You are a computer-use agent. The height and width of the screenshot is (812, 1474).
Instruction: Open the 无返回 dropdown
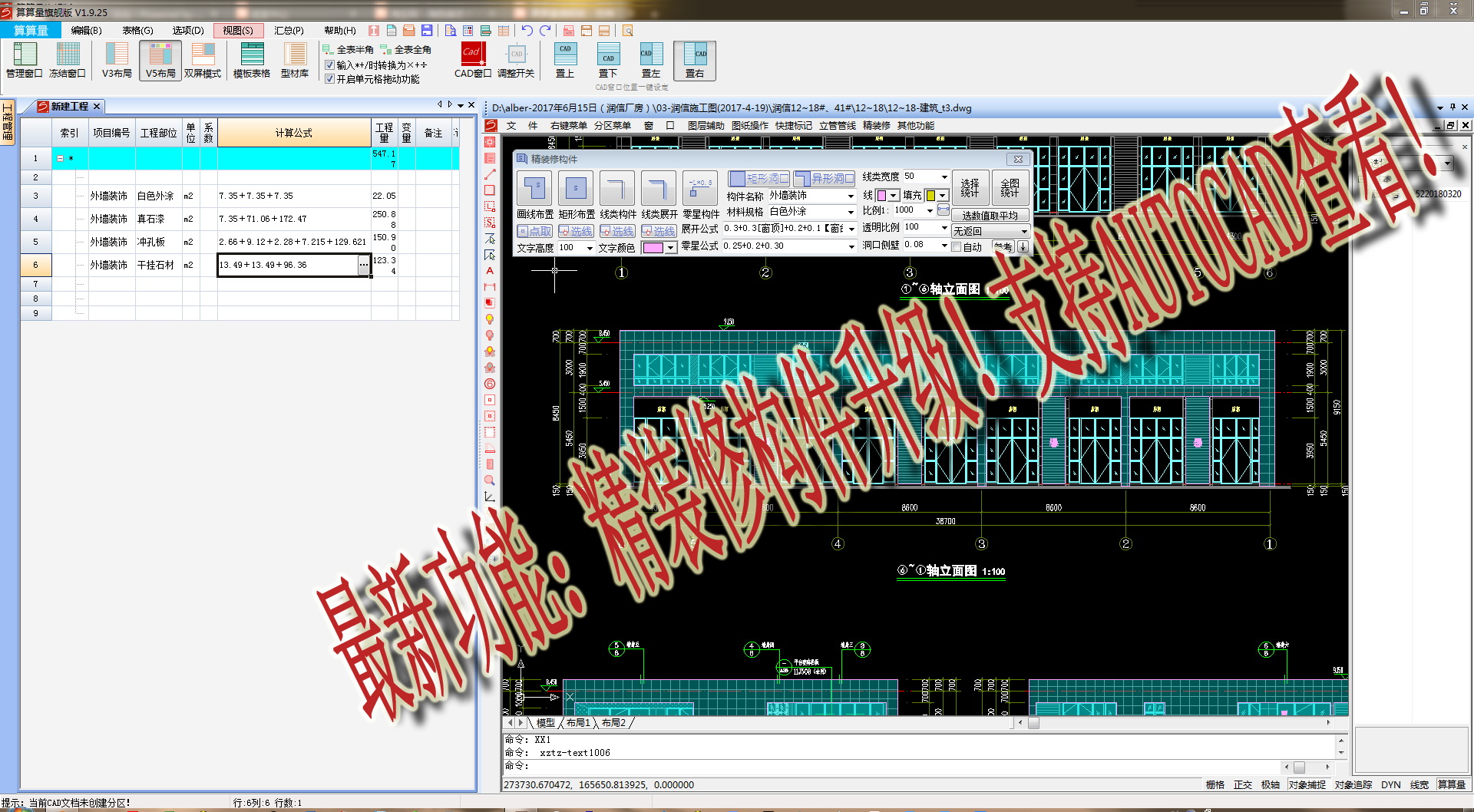click(990, 231)
